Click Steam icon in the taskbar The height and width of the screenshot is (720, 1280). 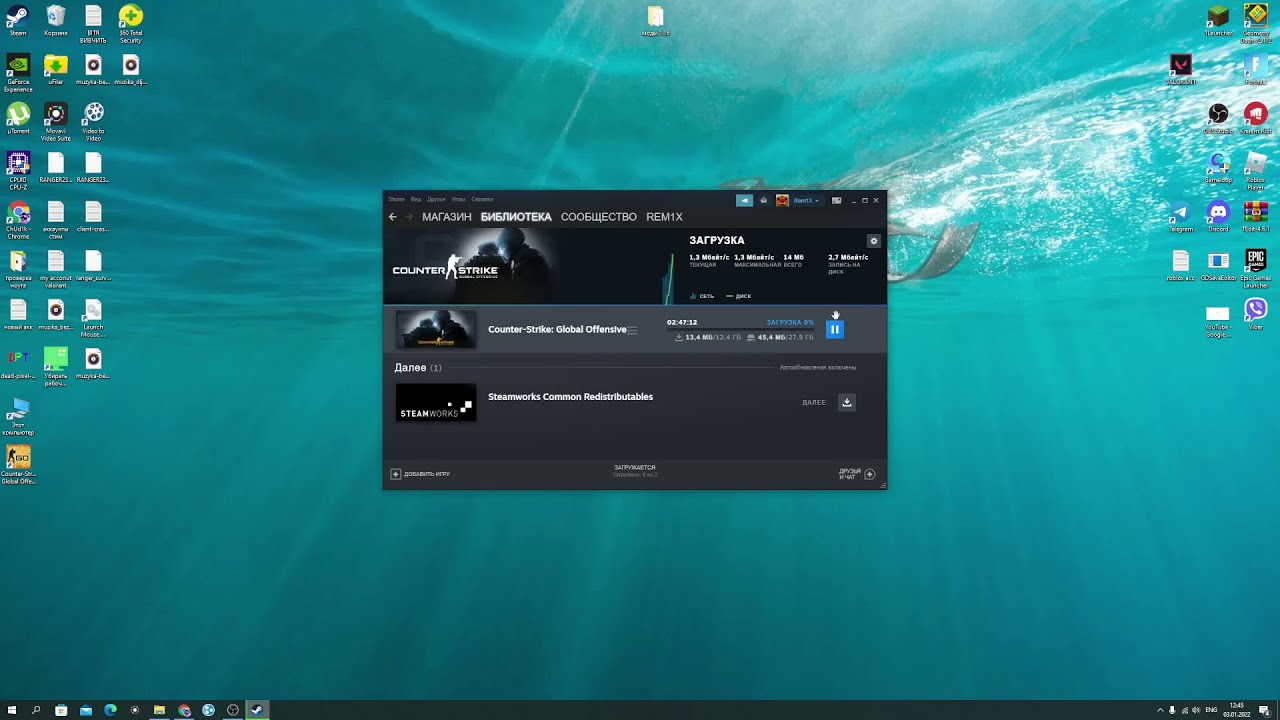257,710
